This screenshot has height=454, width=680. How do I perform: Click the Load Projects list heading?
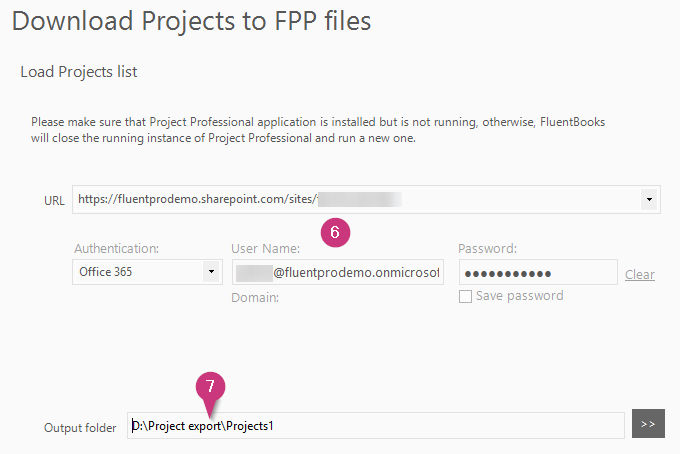tap(78, 72)
